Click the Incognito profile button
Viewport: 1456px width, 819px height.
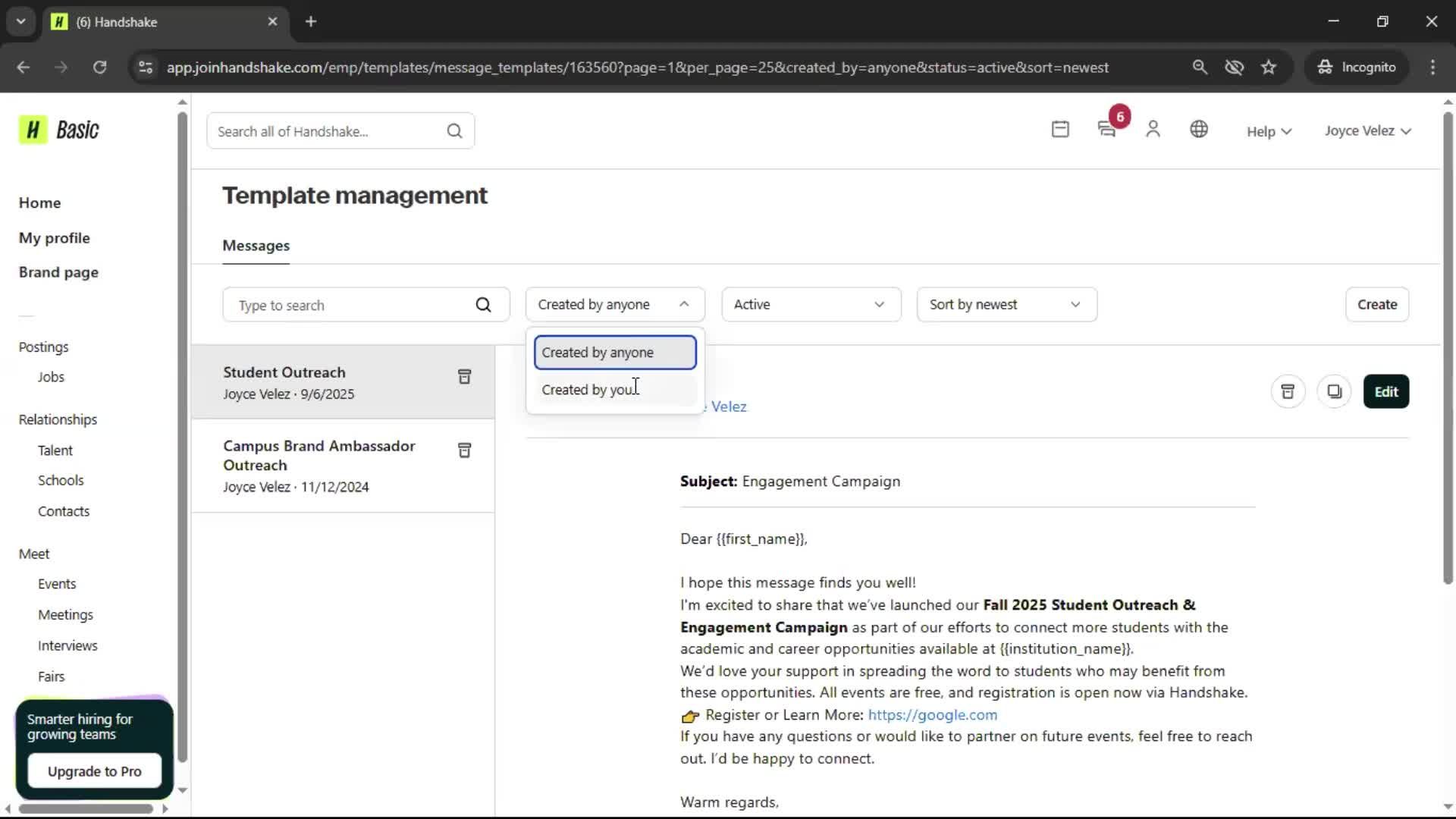point(1357,67)
